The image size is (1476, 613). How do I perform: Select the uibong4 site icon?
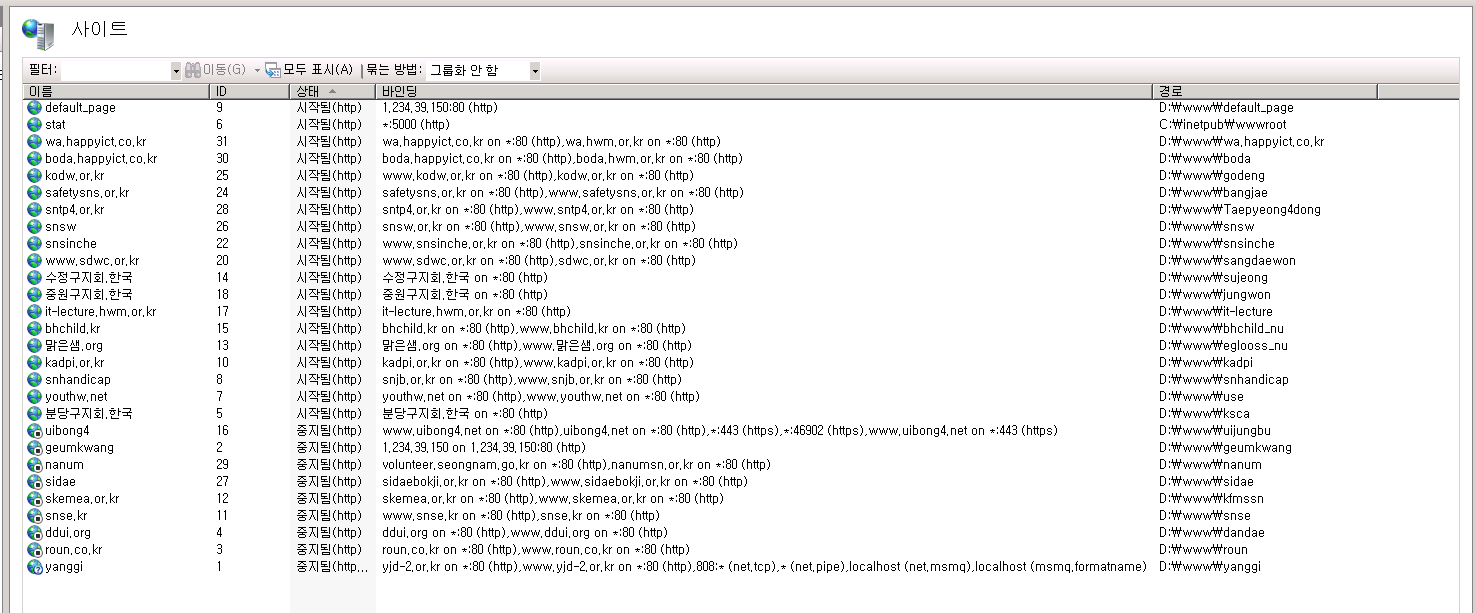pos(35,430)
